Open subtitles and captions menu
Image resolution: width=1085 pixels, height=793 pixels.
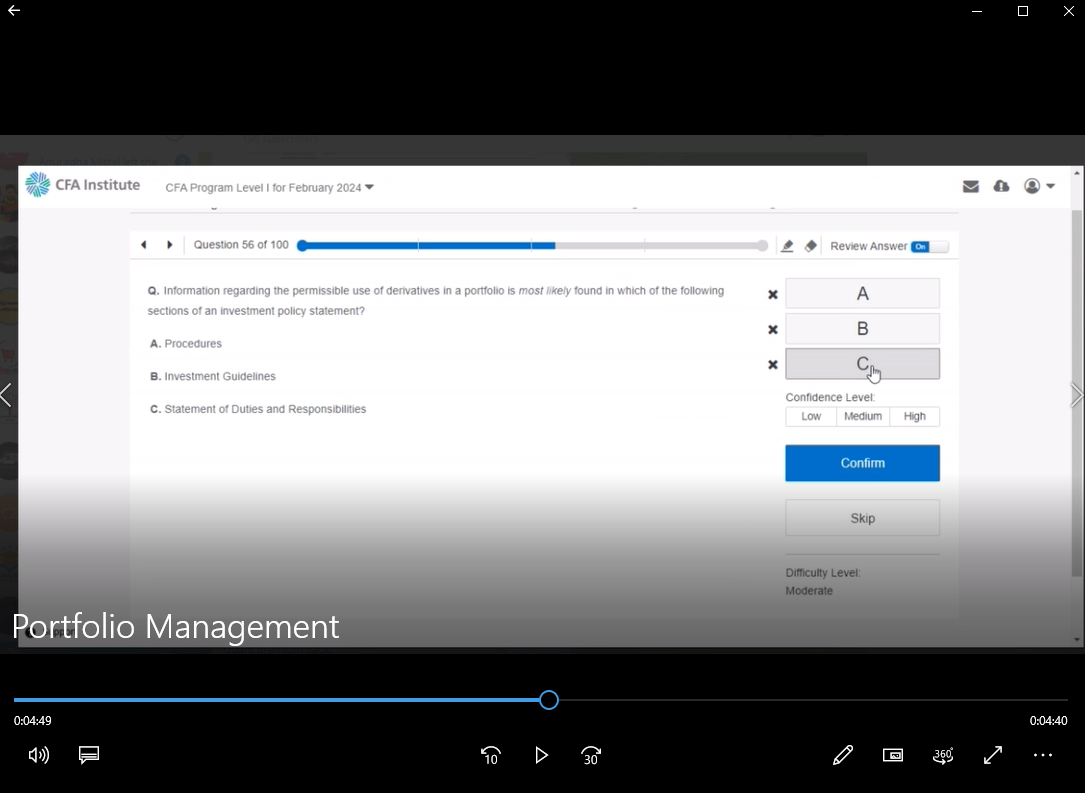pyautogui.click(x=89, y=755)
